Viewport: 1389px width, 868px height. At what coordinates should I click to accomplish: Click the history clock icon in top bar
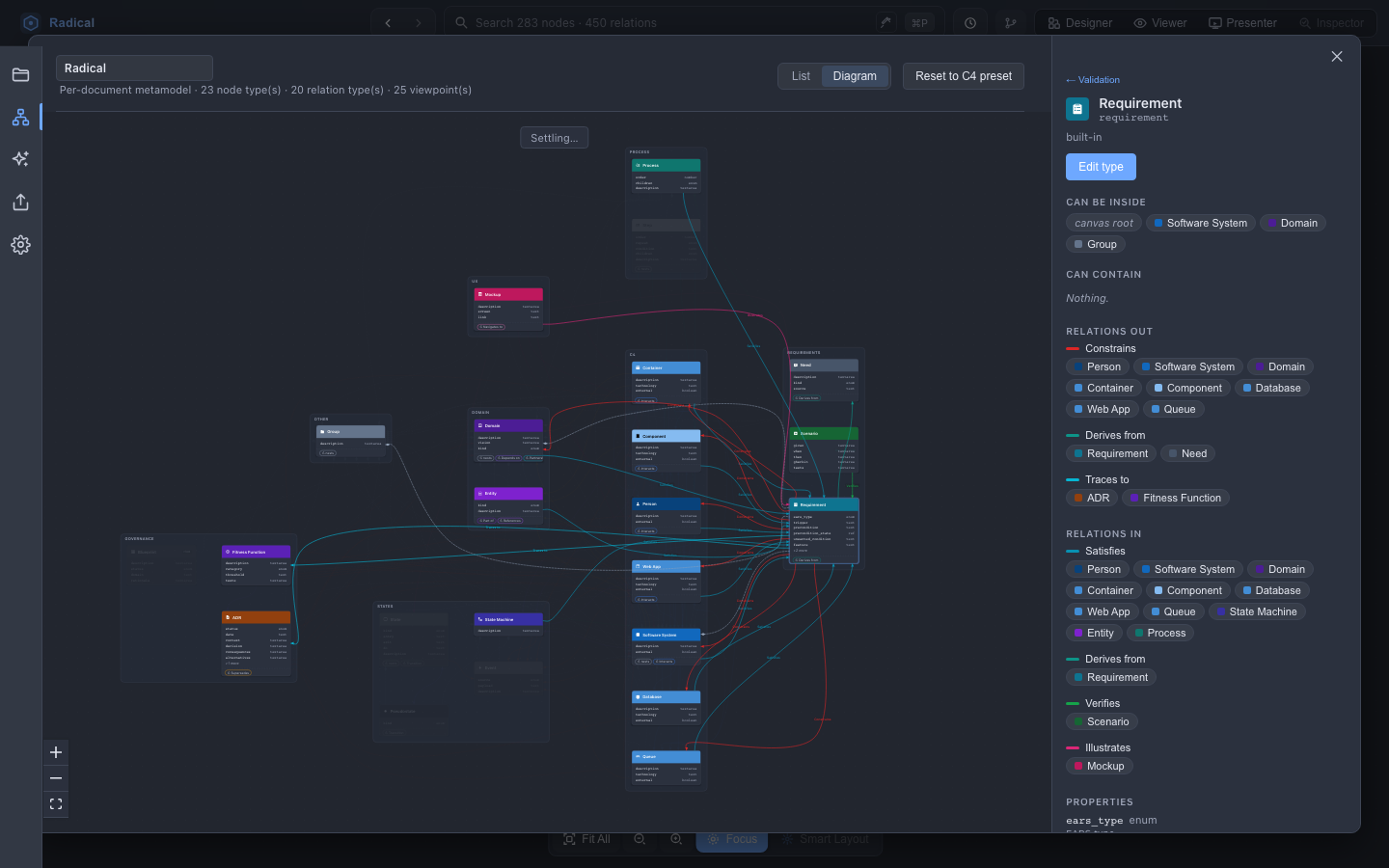(970, 23)
